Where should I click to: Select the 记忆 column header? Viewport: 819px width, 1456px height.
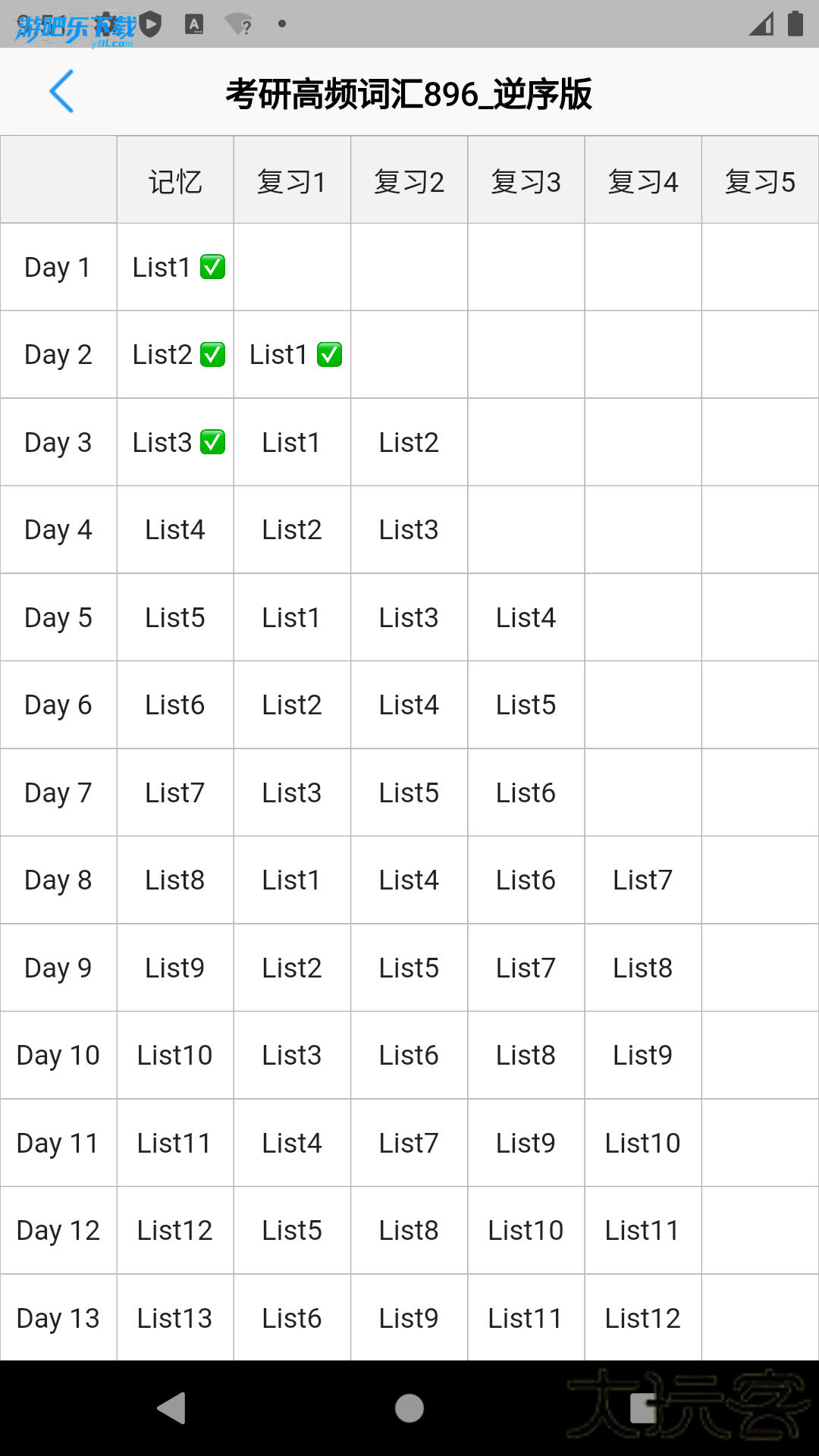coord(175,181)
